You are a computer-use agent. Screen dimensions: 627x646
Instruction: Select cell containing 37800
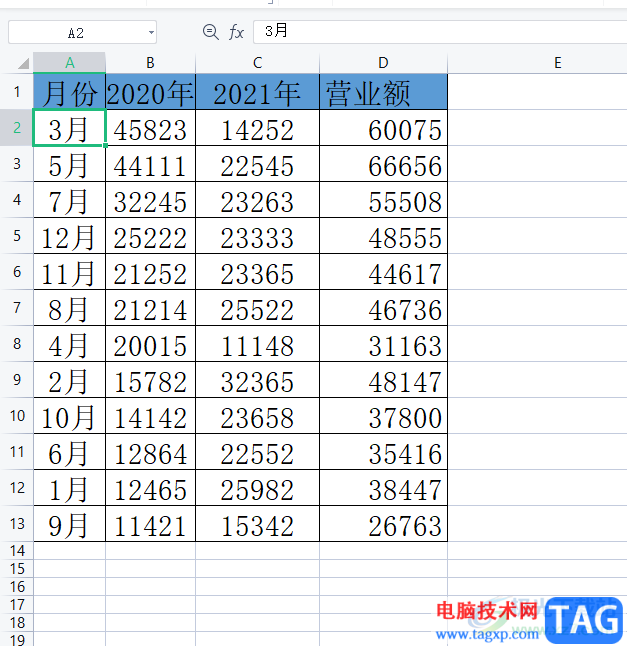point(383,416)
